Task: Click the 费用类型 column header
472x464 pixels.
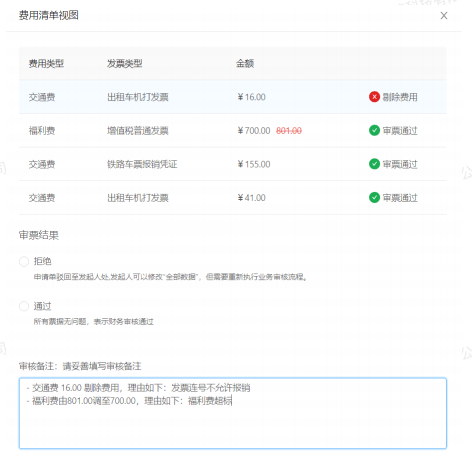Action: pos(46,63)
